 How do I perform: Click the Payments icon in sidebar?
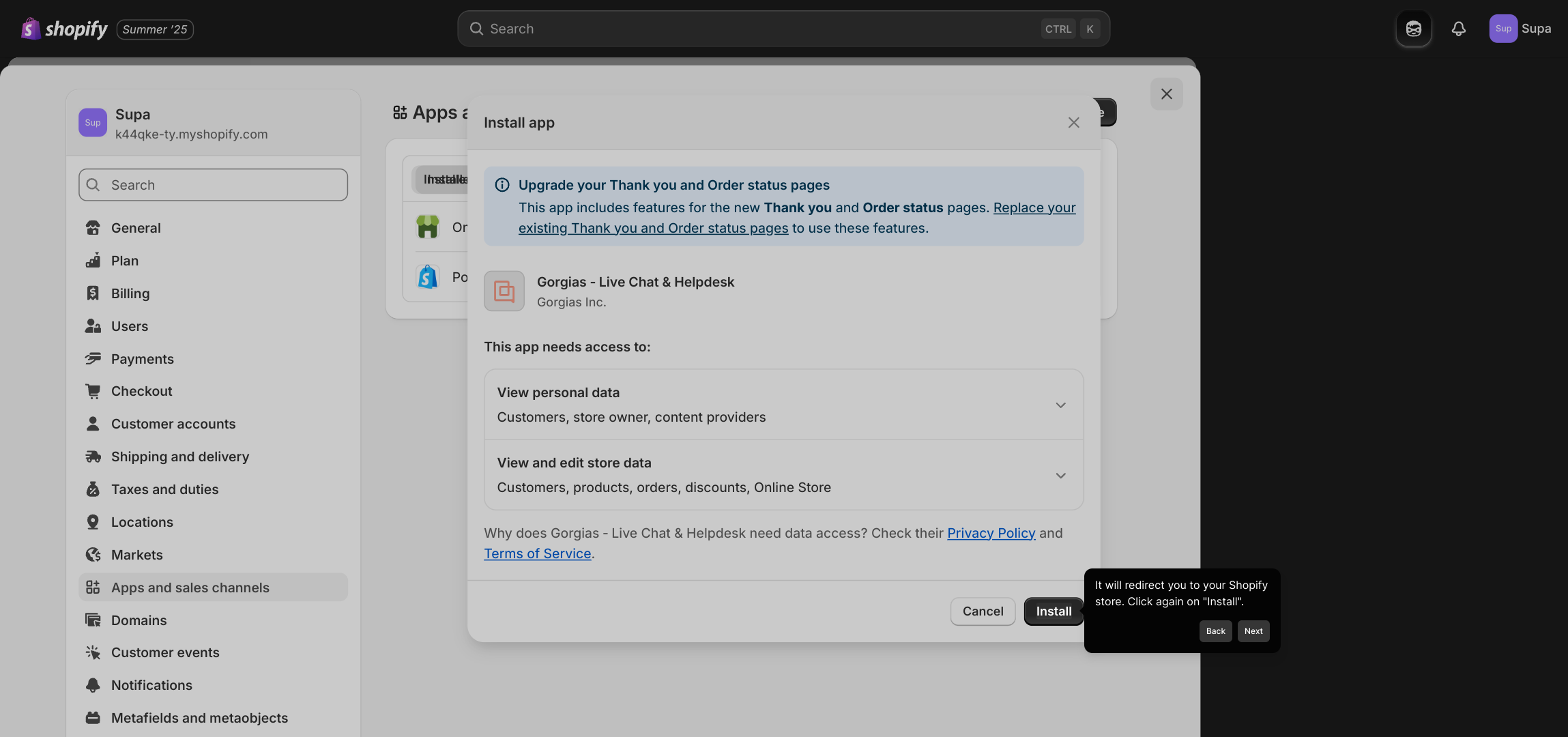(93, 359)
